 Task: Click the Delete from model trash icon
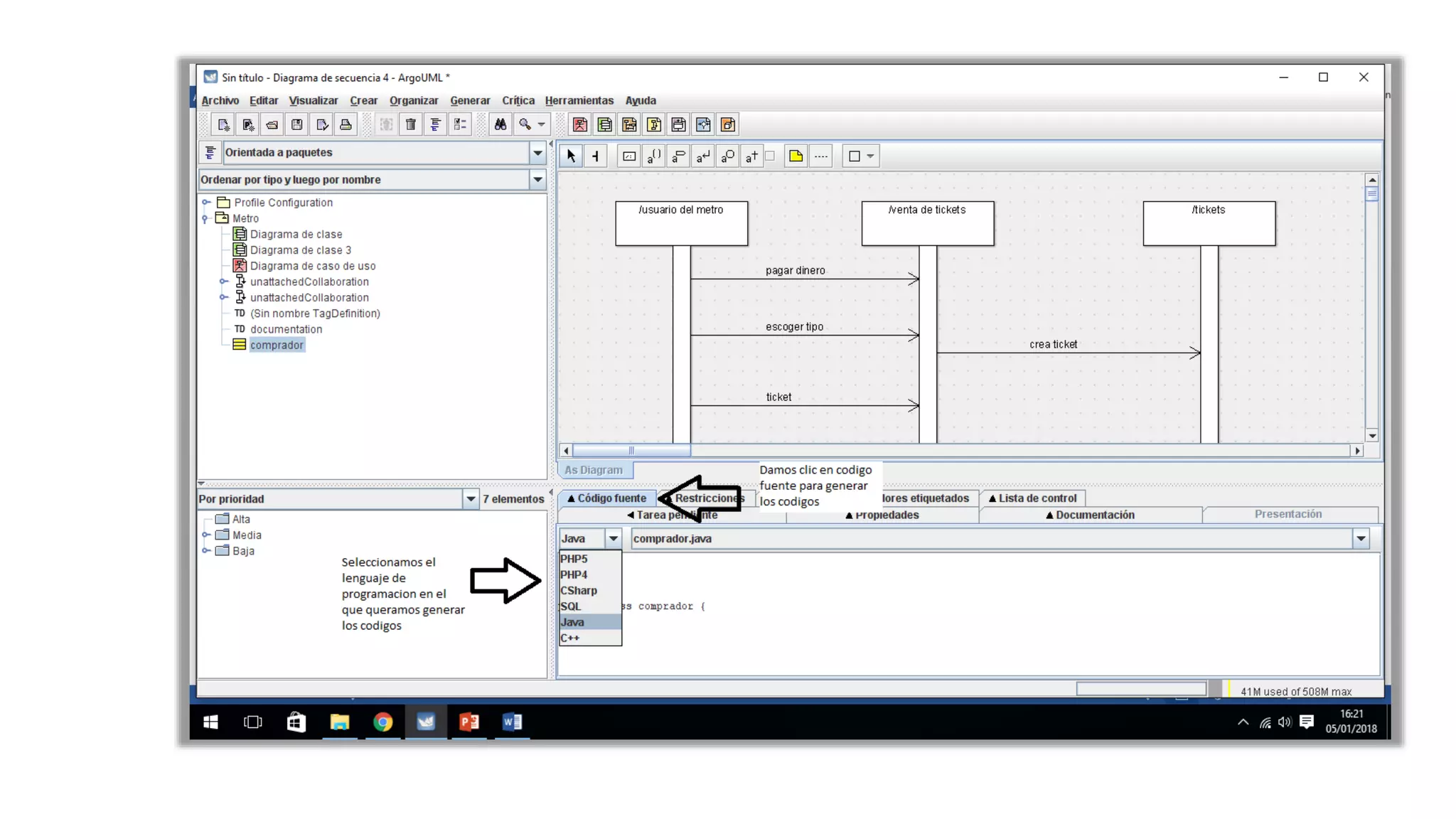point(411,125)
